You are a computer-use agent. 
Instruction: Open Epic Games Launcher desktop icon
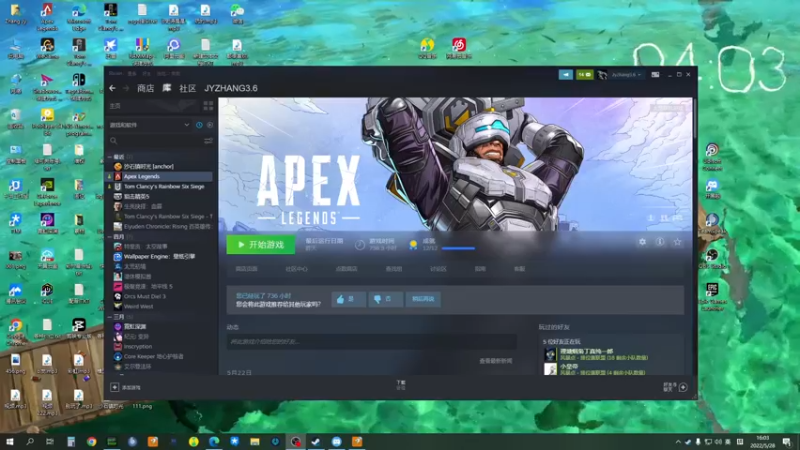pos(712,296)
